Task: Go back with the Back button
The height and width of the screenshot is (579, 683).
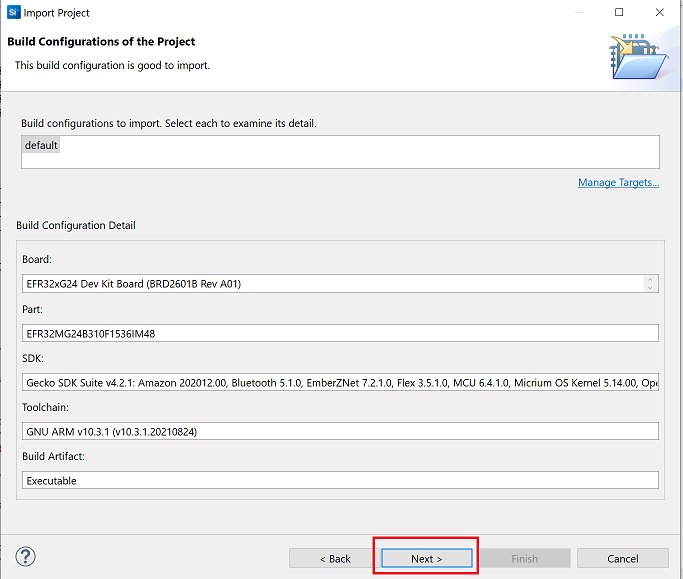Action: (335, 558)
